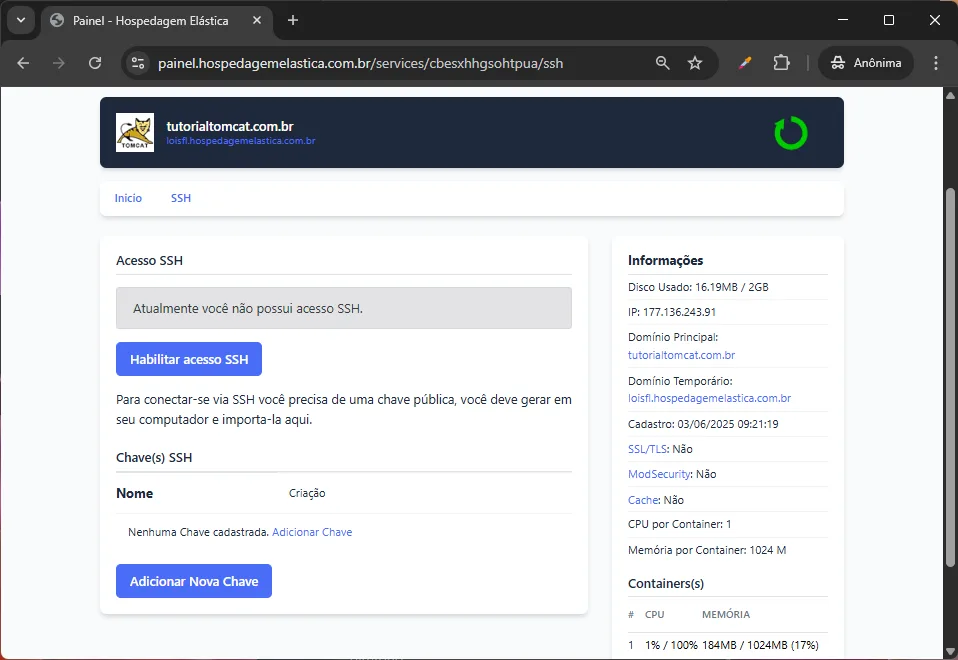The width and height of the screenshot is (958, 660).
Task: Click the tutorialtomcat.com.br header title
Action: click(230, 126)
